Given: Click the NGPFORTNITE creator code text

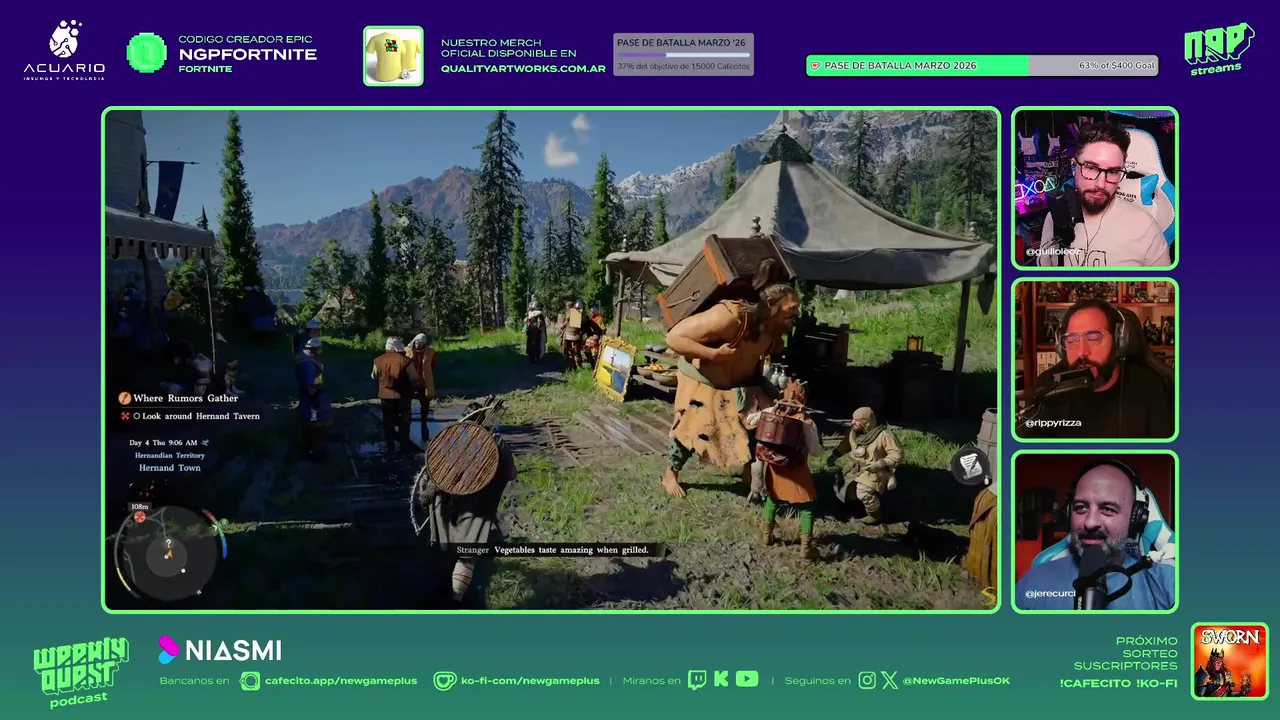Looking at the screenshot, I should click(248, 54).
